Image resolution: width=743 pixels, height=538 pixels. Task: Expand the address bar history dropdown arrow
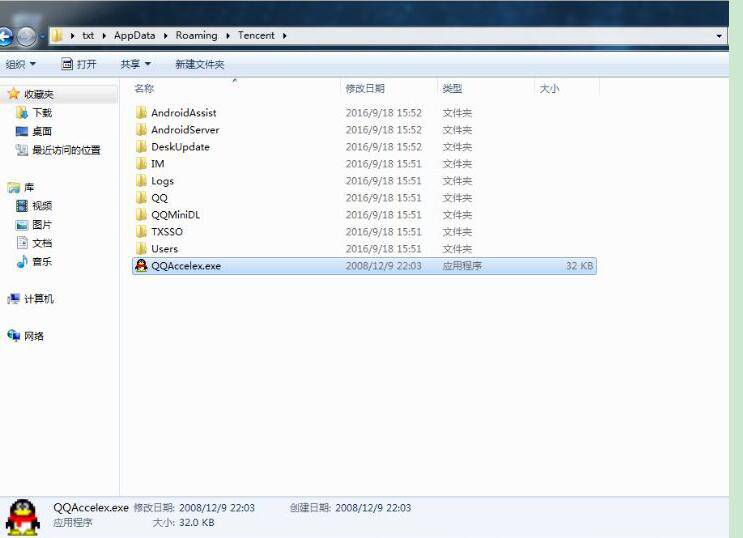click(x=719, y=36)
